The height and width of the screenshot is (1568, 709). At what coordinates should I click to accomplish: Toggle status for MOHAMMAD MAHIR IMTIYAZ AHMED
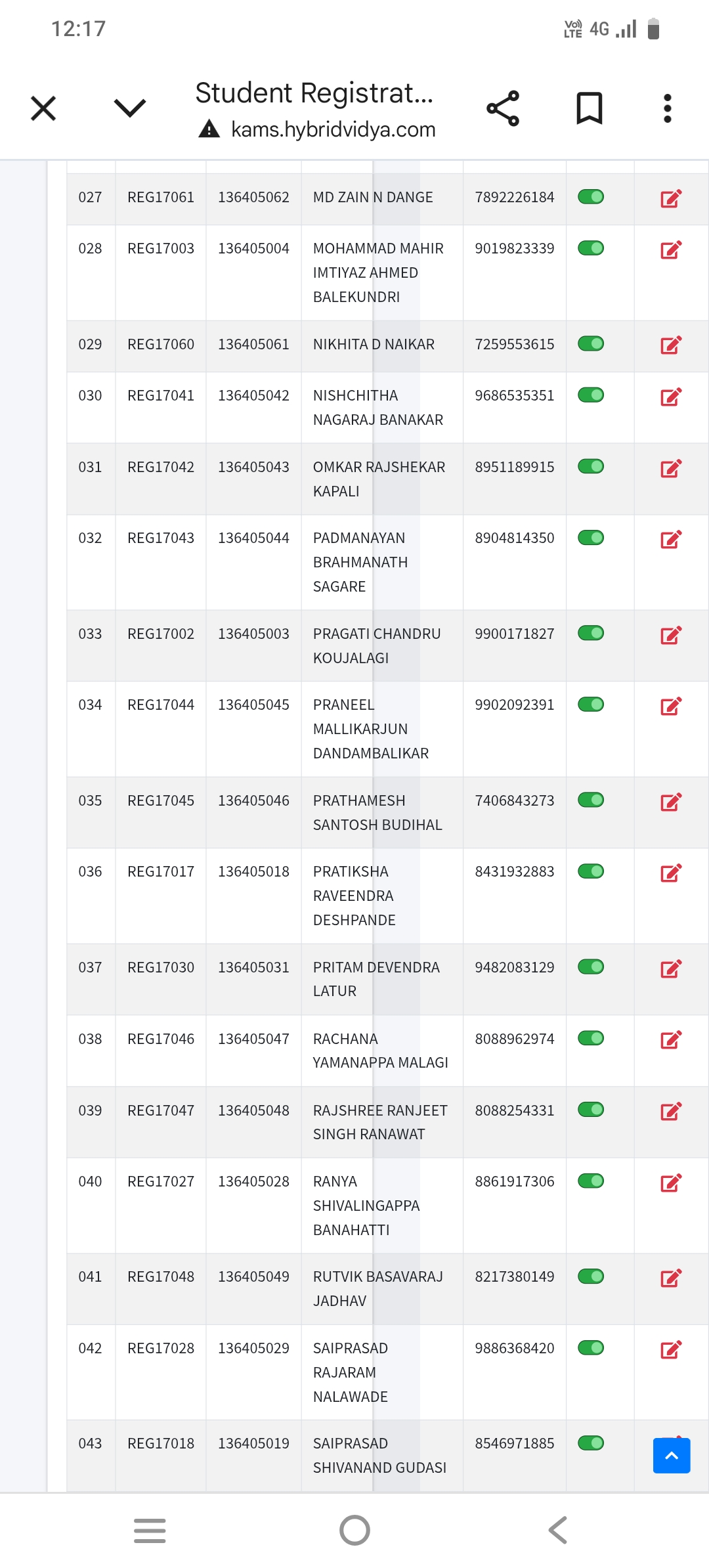point(591,248)
